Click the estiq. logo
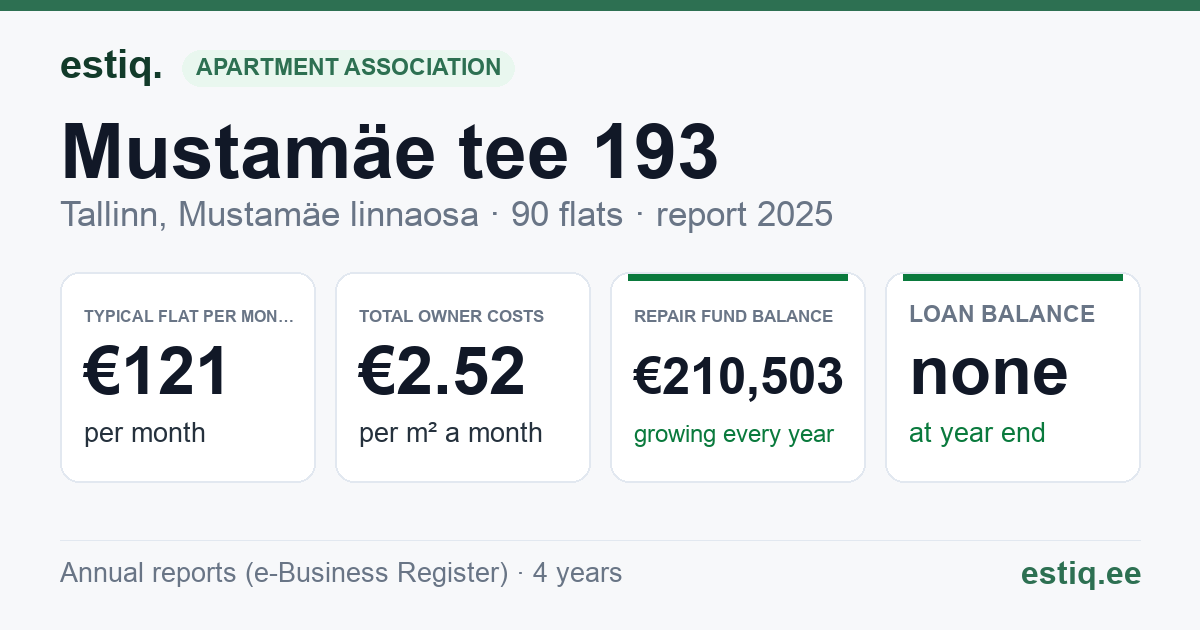This screenshot has width=1200, height=630. pyautogui.click(x=111, y=66)
